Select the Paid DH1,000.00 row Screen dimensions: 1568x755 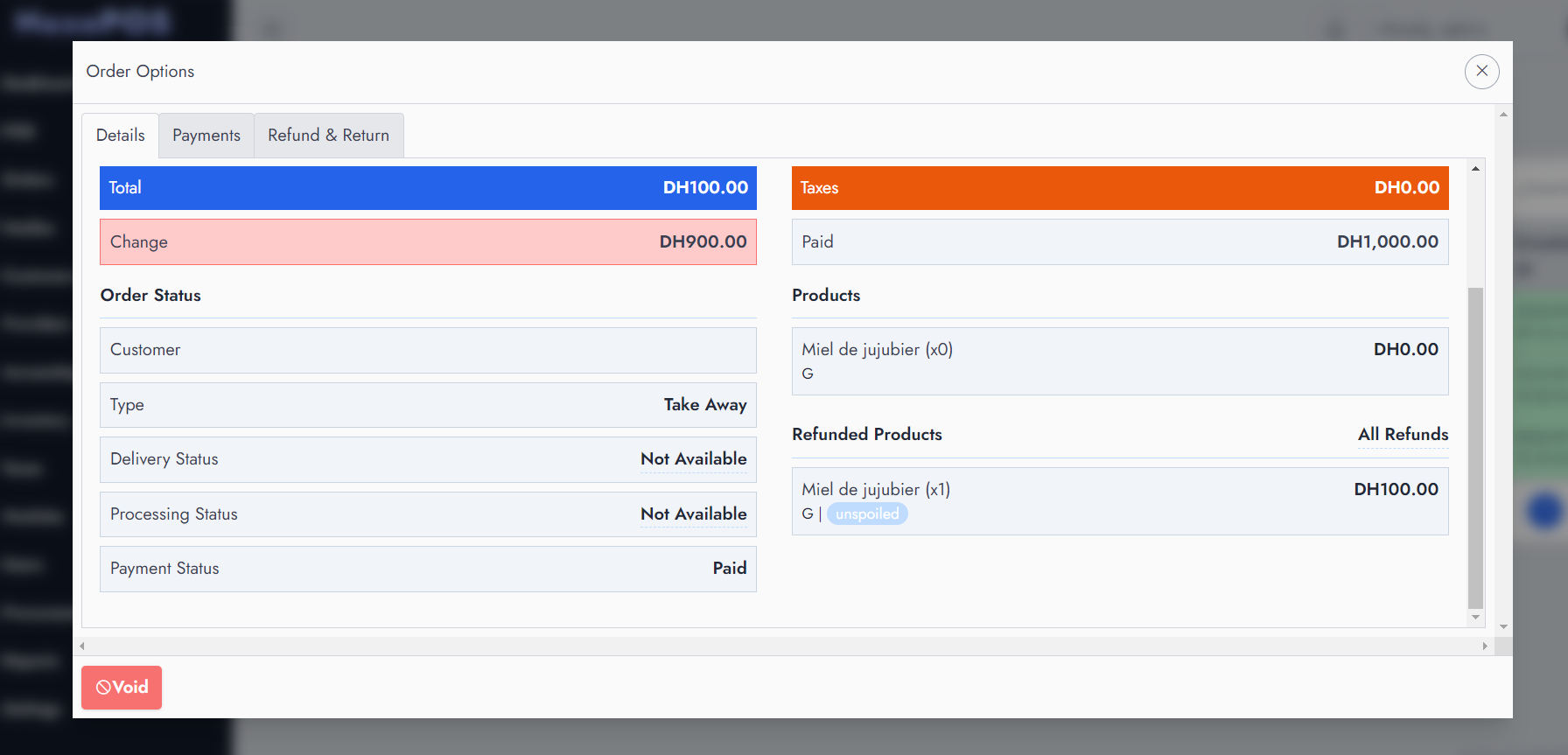point(1120,242)
